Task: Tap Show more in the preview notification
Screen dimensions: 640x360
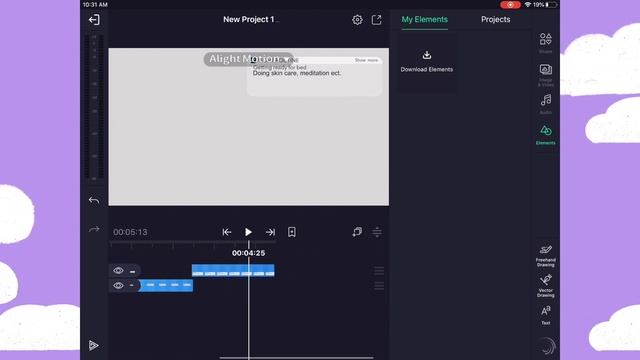Action: click(x=366, y=60)
